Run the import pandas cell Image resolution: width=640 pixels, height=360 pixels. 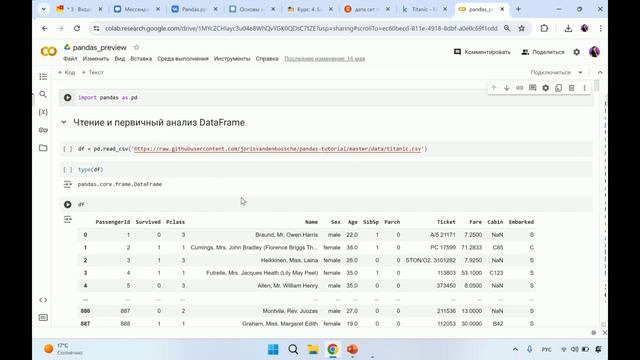click(x=67, y=98)
